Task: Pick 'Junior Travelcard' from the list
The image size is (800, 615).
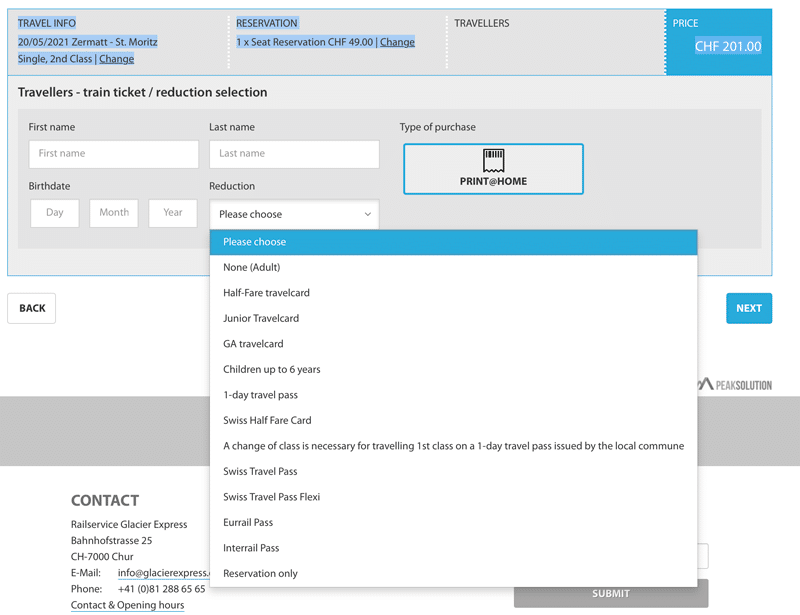Action: [x=453, y=318]
